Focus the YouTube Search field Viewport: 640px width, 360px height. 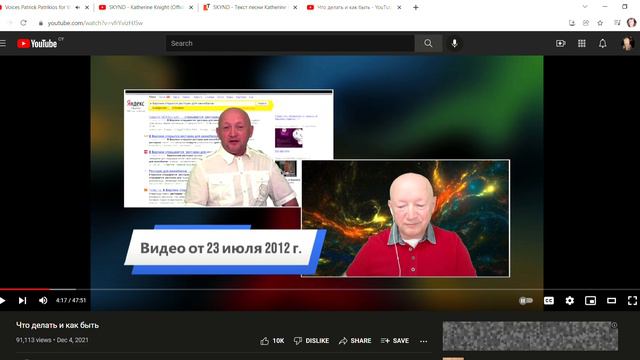290,43
